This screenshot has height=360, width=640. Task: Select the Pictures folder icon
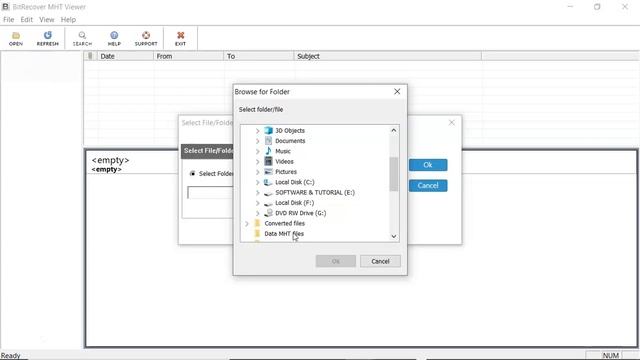click(268, 172)
